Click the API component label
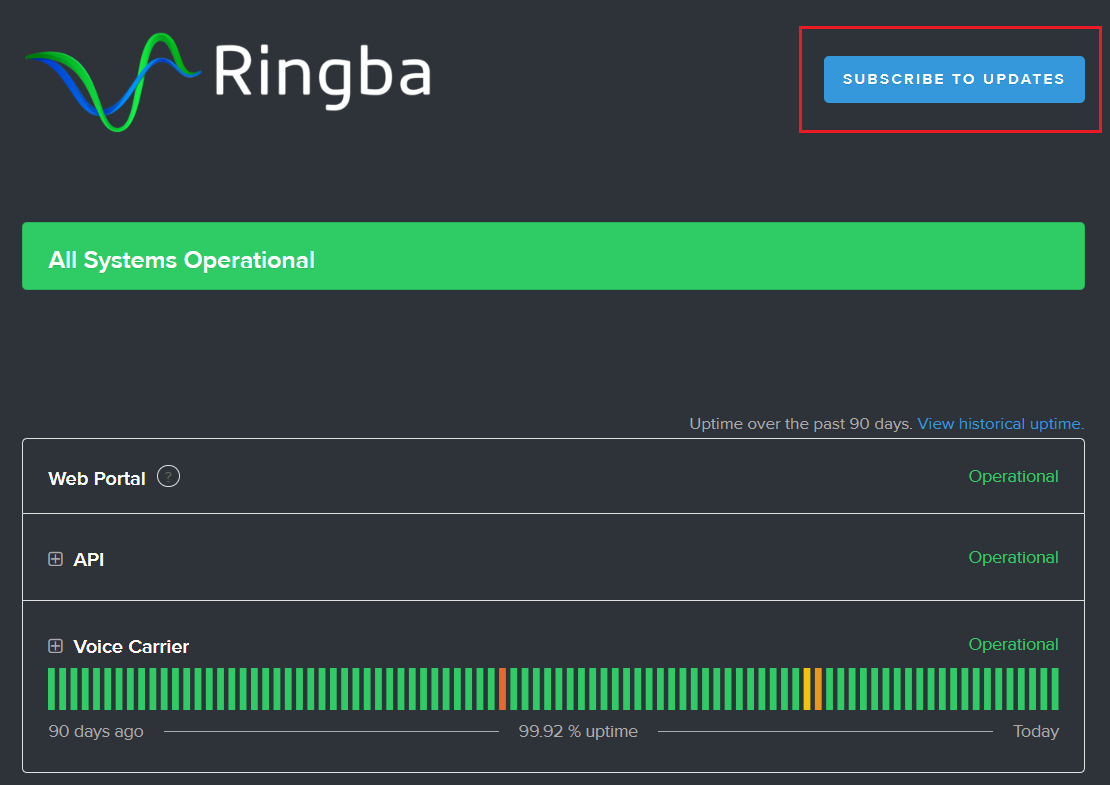 [x=88, y=559]
